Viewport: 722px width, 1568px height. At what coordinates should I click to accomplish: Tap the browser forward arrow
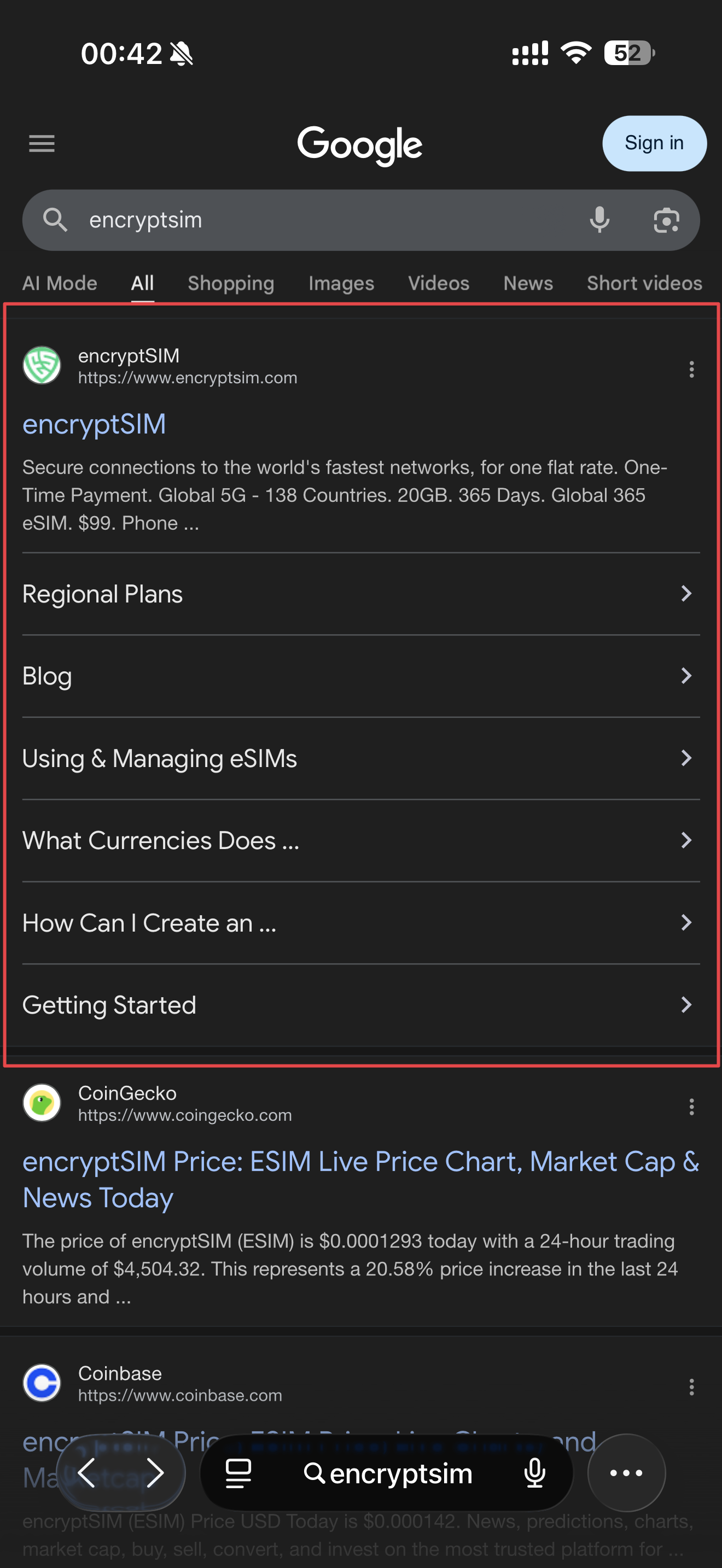point(155,1473)
